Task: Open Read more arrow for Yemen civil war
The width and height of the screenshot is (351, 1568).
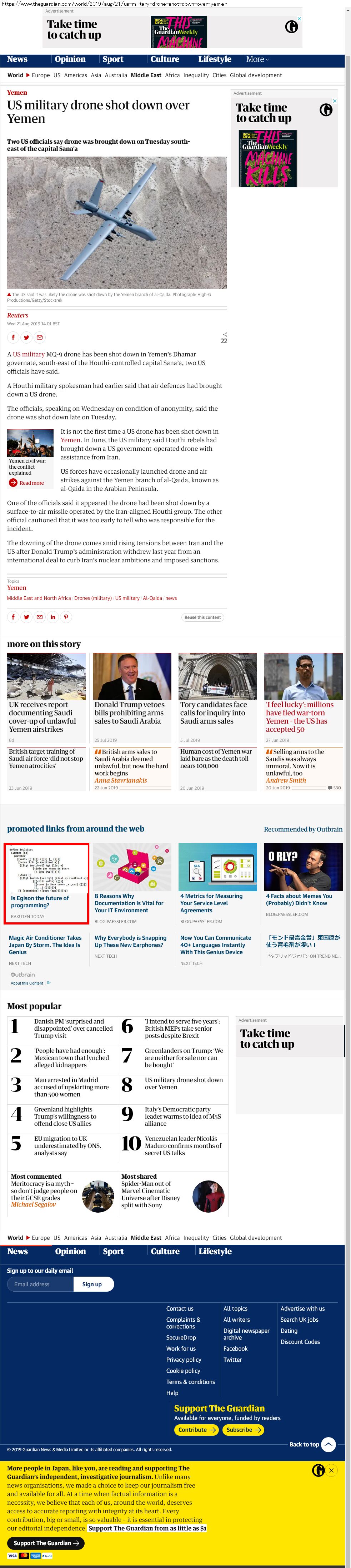Action: pyautogui.click(x=13, y=483)
